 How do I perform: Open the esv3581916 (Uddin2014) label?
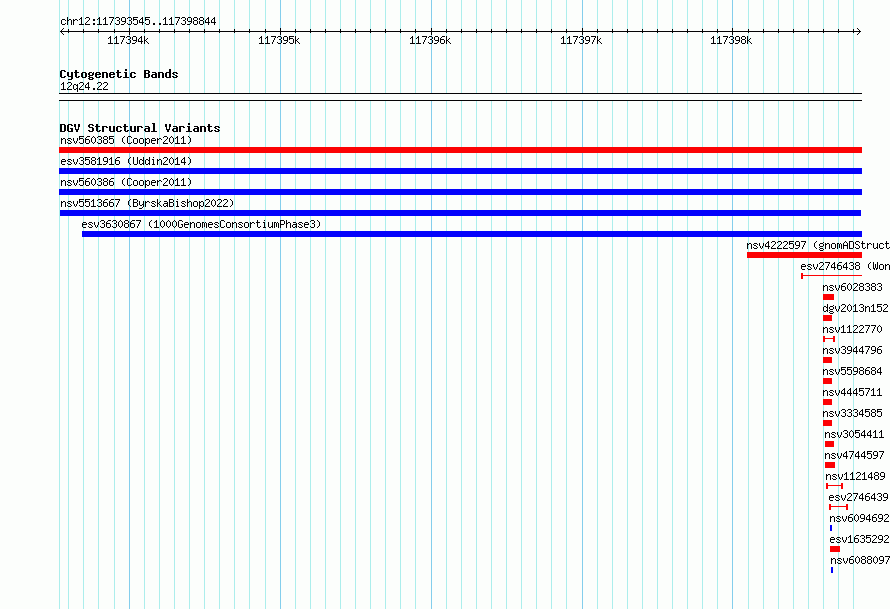(126, 161)
